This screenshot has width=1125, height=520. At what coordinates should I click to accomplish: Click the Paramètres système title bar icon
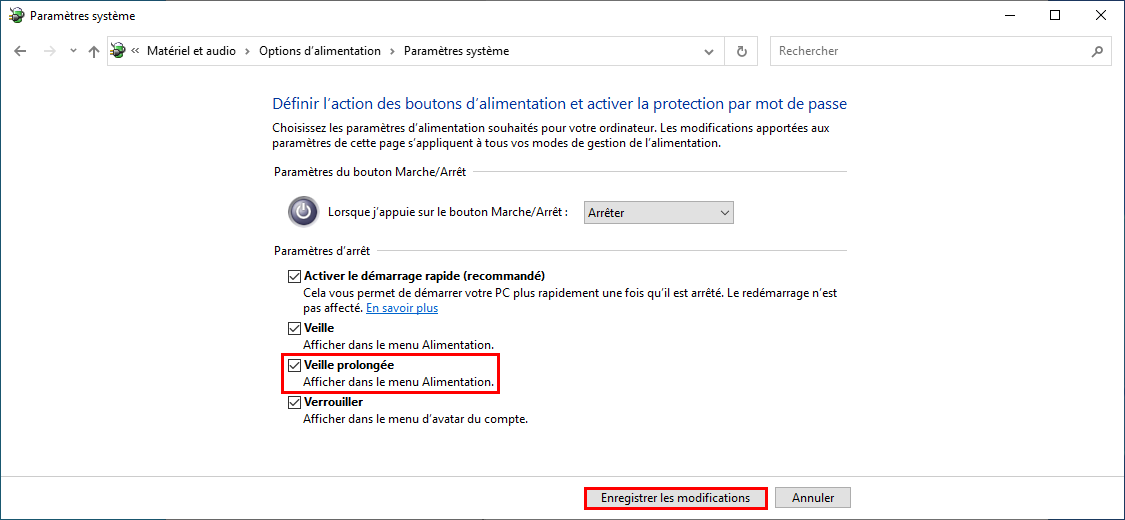[14, 15]
